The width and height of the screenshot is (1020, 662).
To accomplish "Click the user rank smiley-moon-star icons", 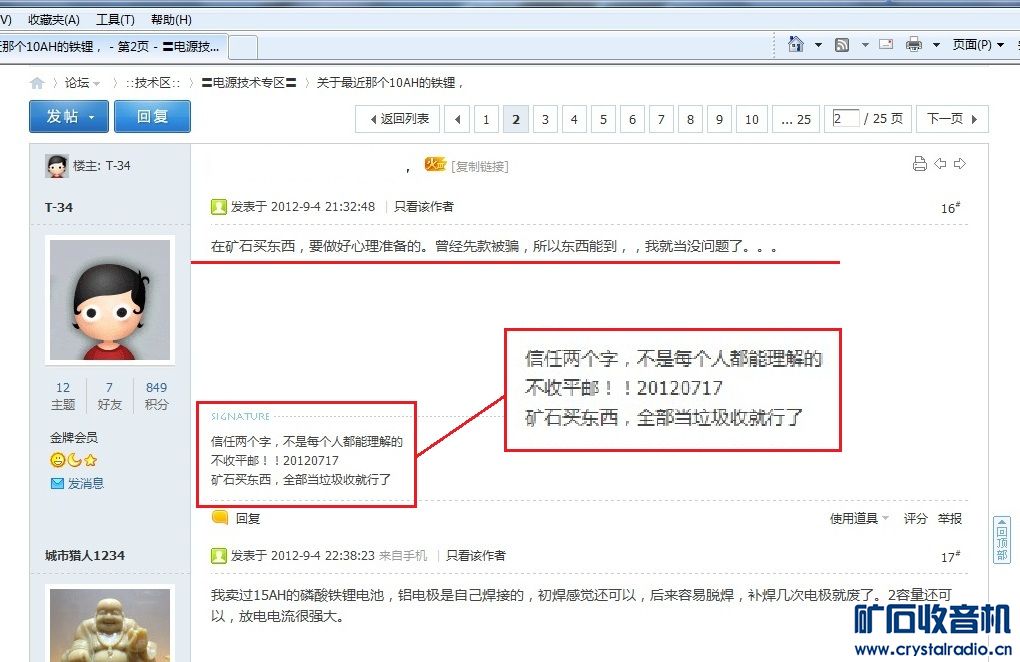I will pyautogui.click(x=74, y=460).
